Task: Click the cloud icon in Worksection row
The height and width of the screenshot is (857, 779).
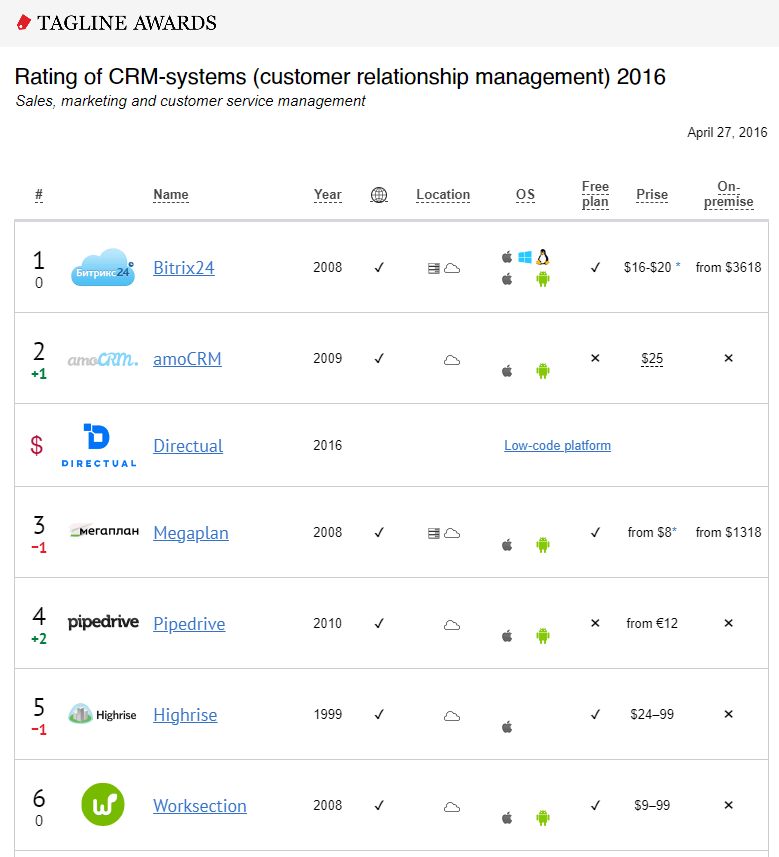Action: [452, 807]
